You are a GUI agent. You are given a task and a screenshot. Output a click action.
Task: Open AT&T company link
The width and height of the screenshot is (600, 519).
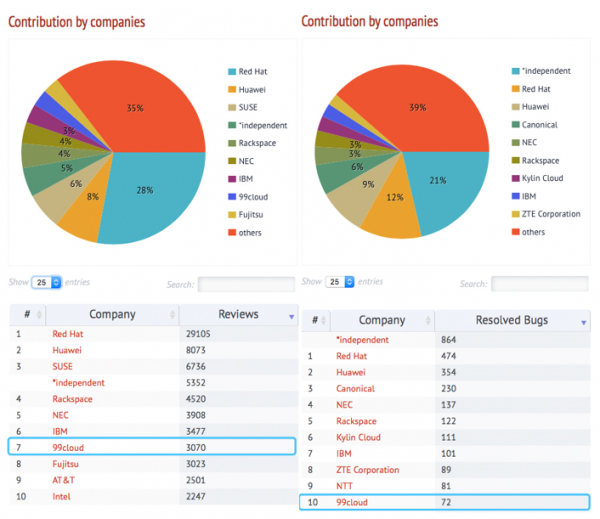pos(64,480)
